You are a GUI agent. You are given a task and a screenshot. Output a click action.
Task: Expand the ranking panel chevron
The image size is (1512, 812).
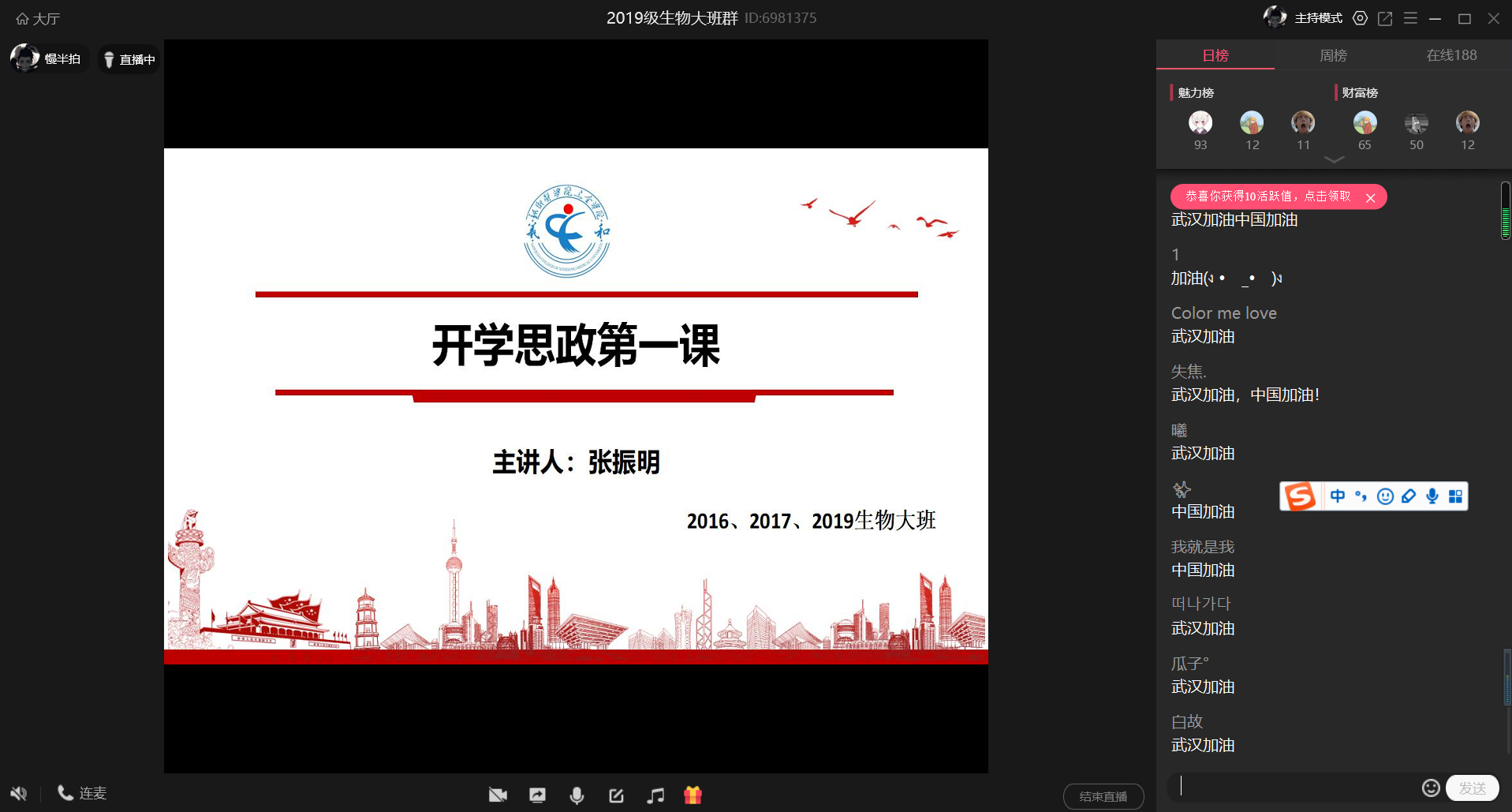pyautogui.click(x=1334, y=159)
